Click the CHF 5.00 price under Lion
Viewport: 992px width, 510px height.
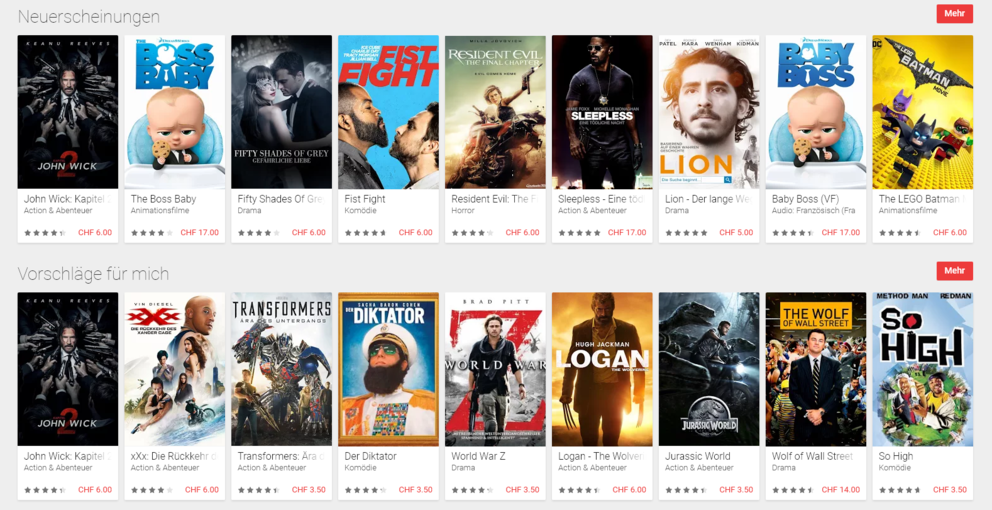(x=736, y=233)
